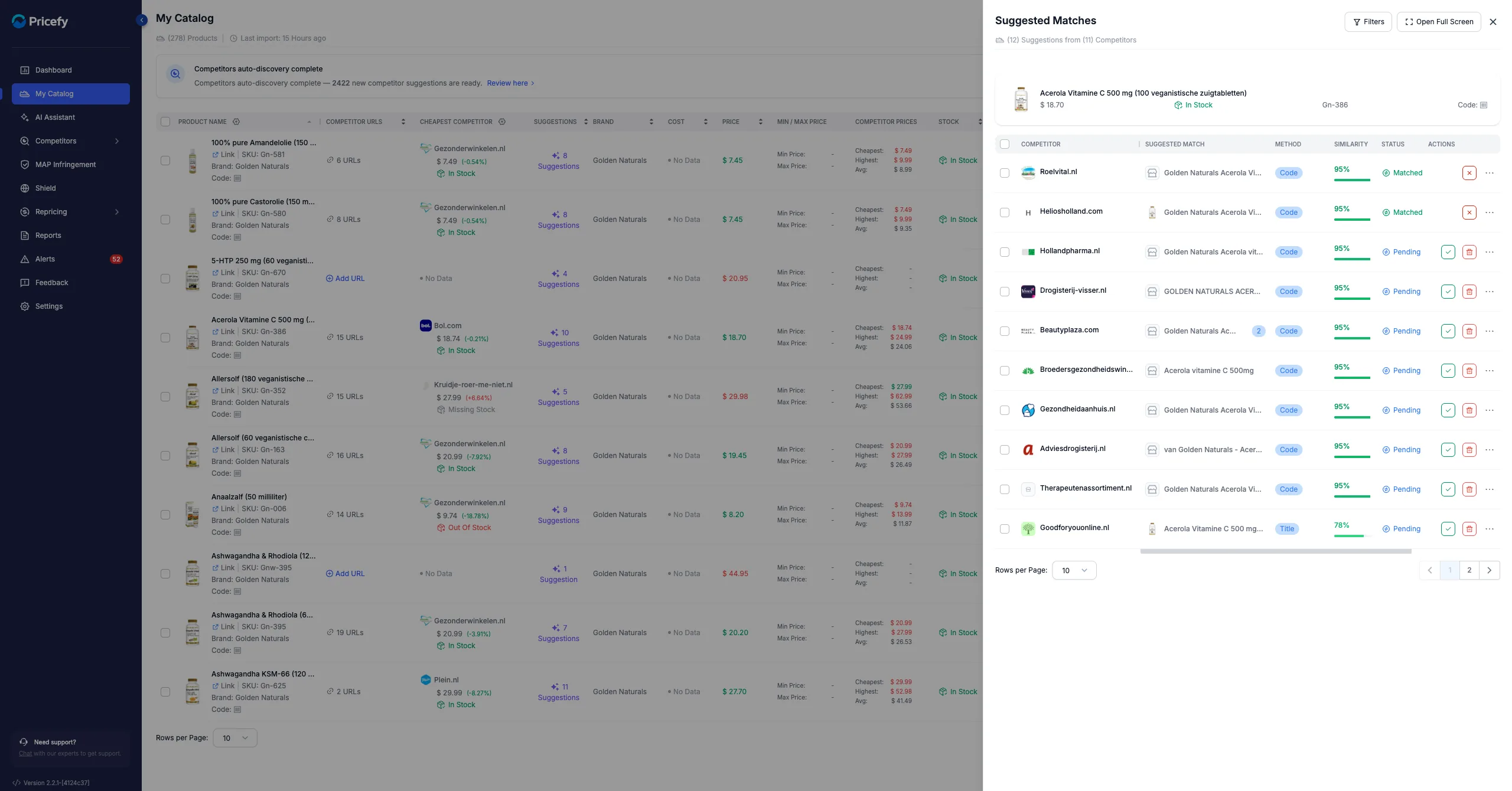
Task: Sort by Price column
Action: coord(760,122)
